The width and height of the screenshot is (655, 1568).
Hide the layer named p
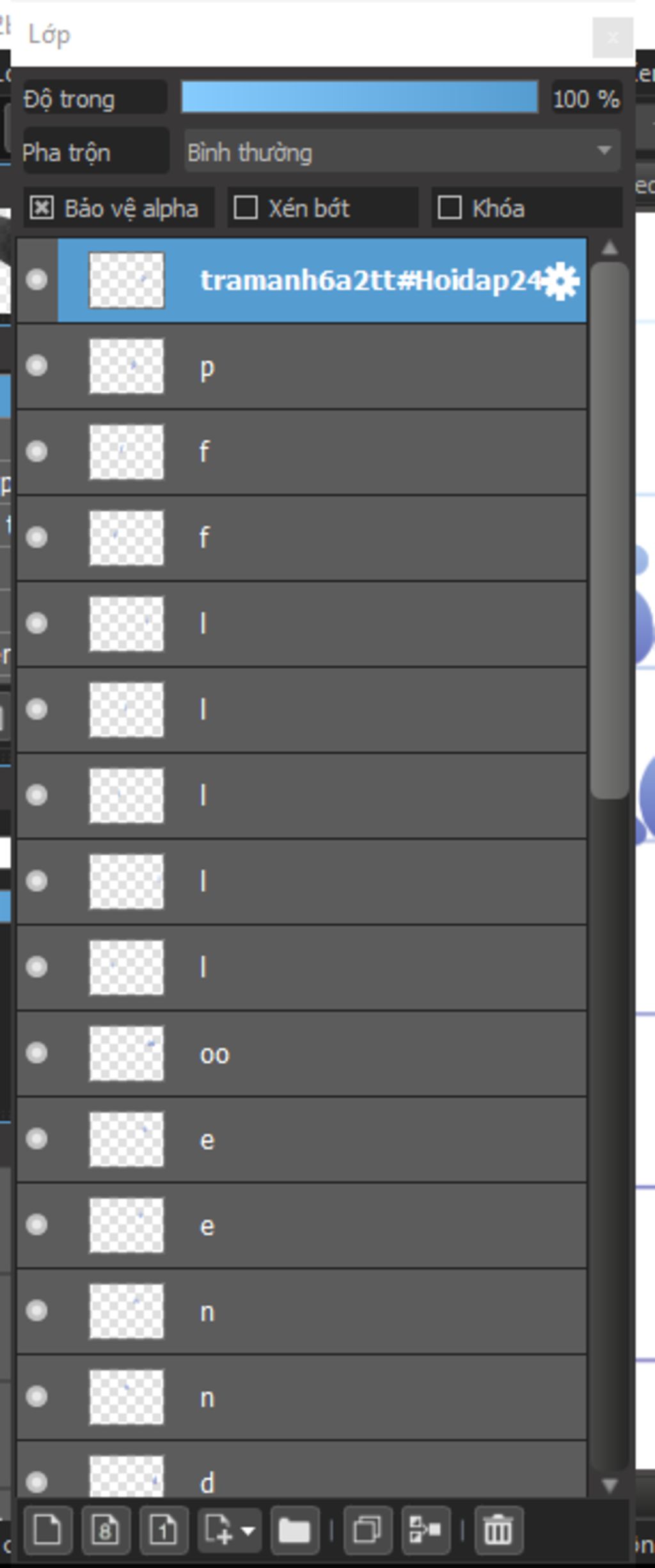click(36, 366)
